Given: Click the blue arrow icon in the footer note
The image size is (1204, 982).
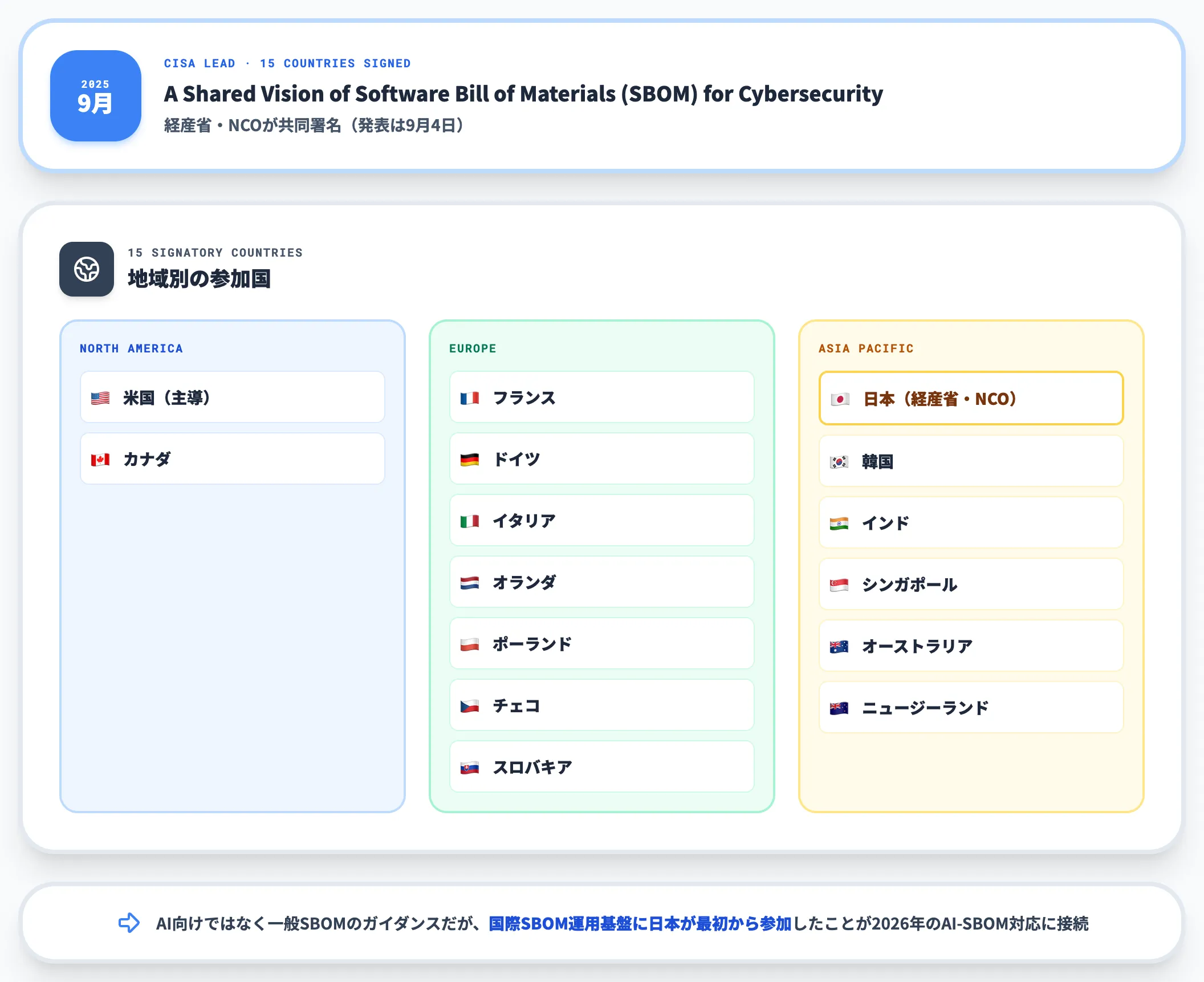Looking at the screenshot, I should click(129, 923).
